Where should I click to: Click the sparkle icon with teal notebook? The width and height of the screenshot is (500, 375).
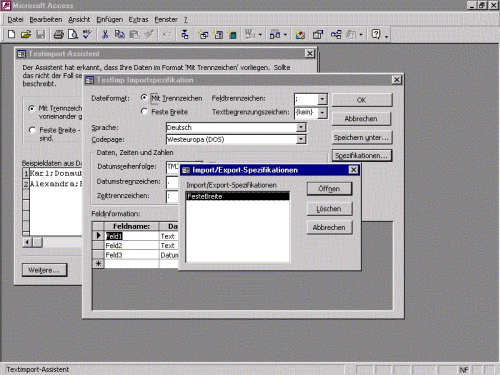[232, 34]
